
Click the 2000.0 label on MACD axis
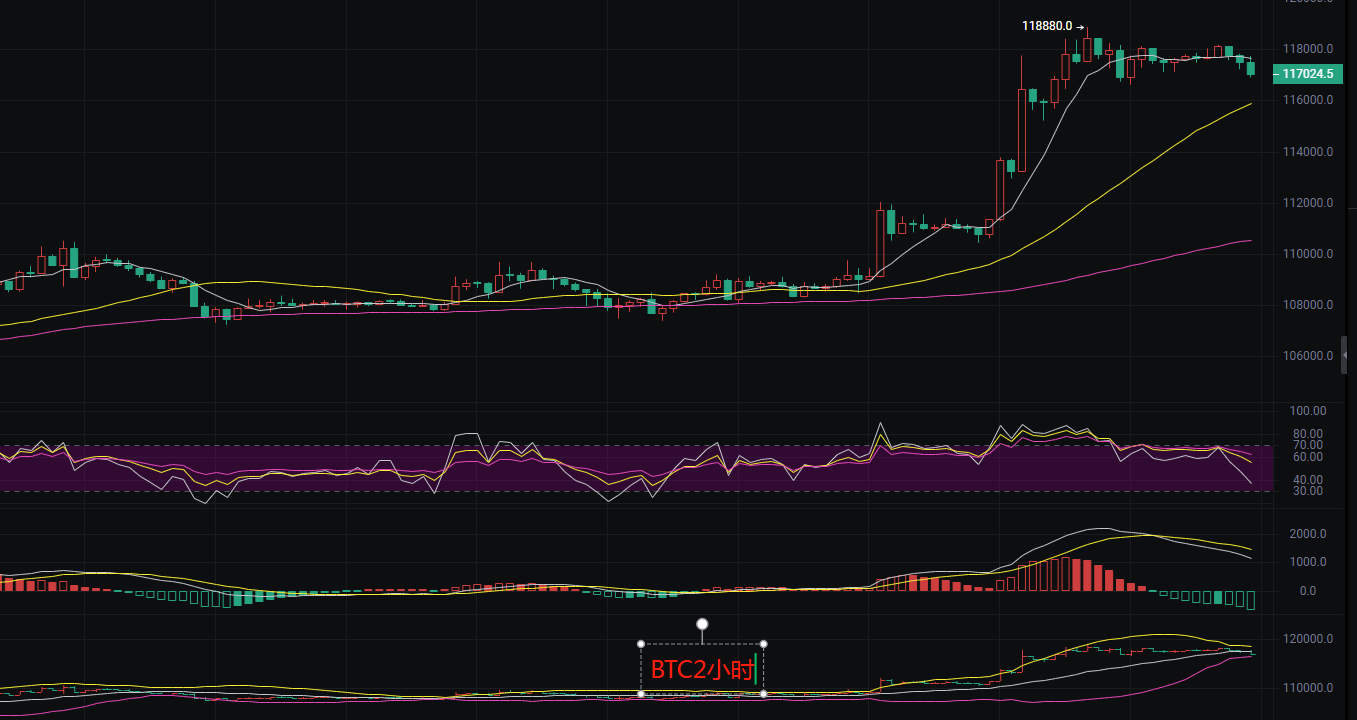pyautogui.click(x=1307, y=534)
